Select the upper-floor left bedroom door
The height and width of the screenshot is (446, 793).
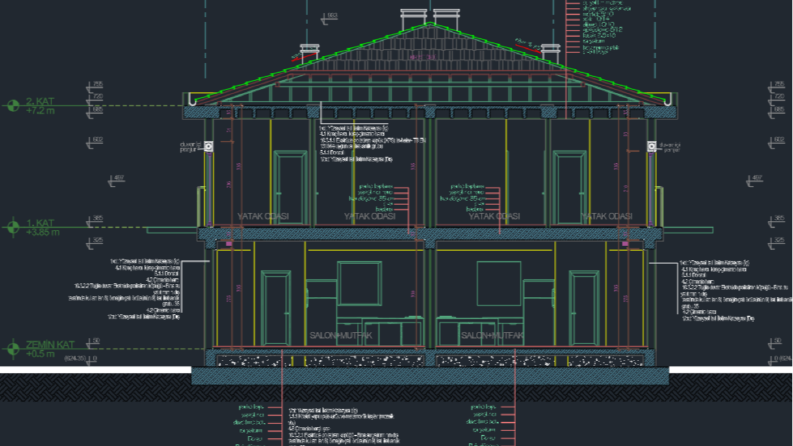pyautogui.click(x=290, y=188)
